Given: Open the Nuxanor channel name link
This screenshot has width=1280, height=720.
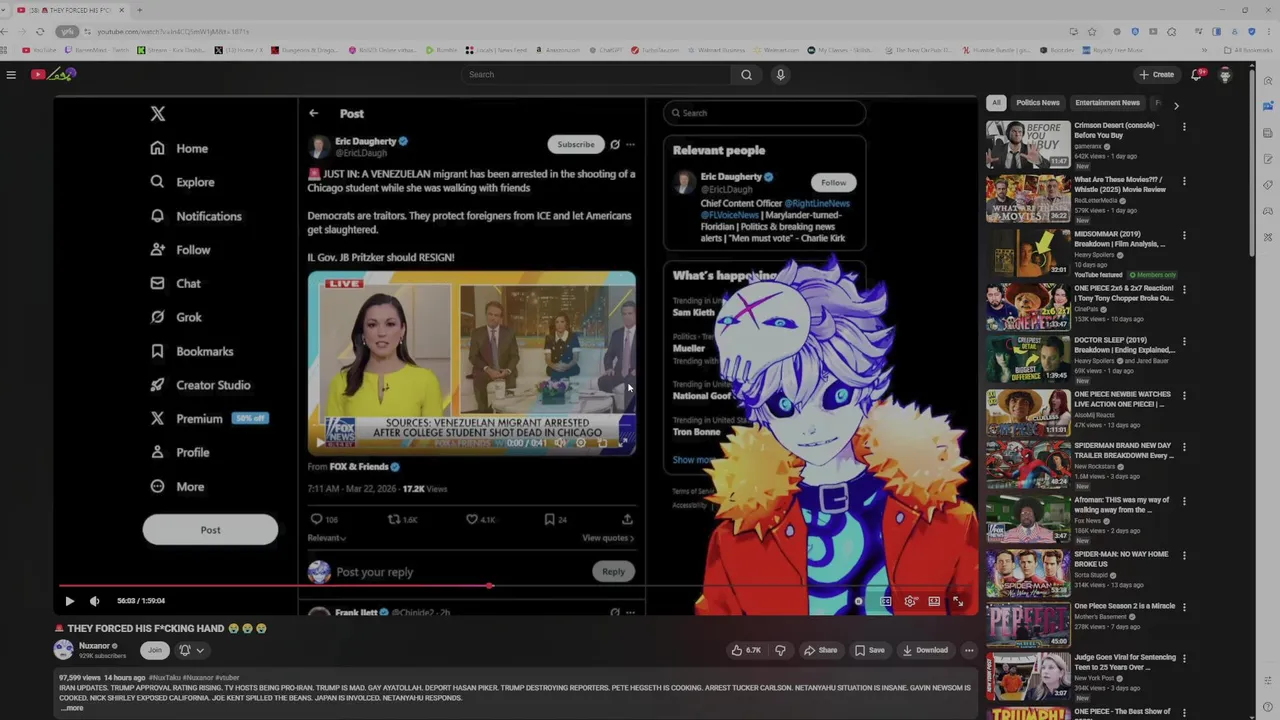Looking at the screenshot, I should click(94, 646).
